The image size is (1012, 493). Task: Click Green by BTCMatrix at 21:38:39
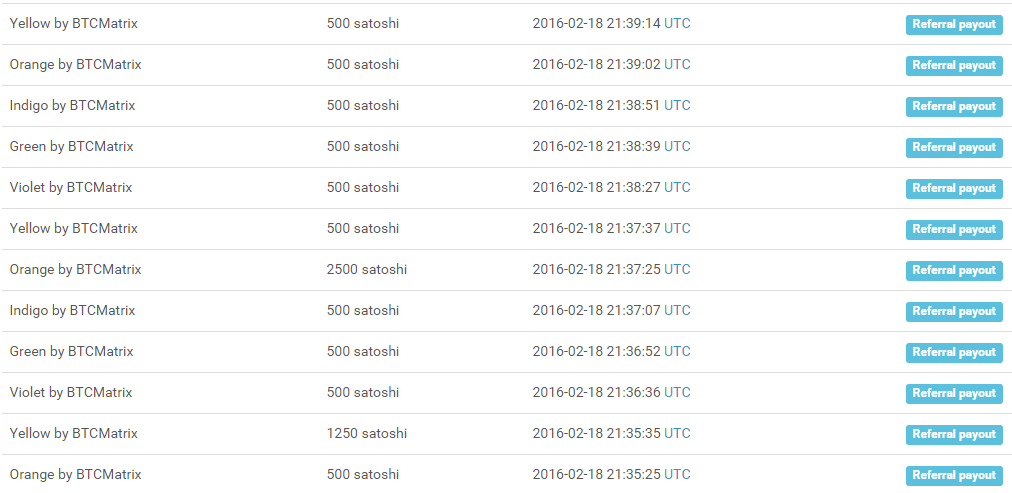[71, 146]
